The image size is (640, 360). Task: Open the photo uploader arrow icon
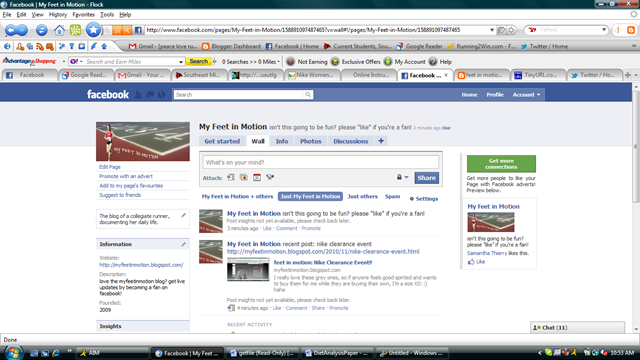pyautogui.click(x=104, y=47)
